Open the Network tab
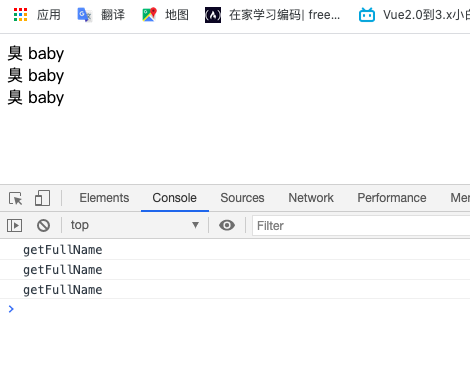 (311, 198)
